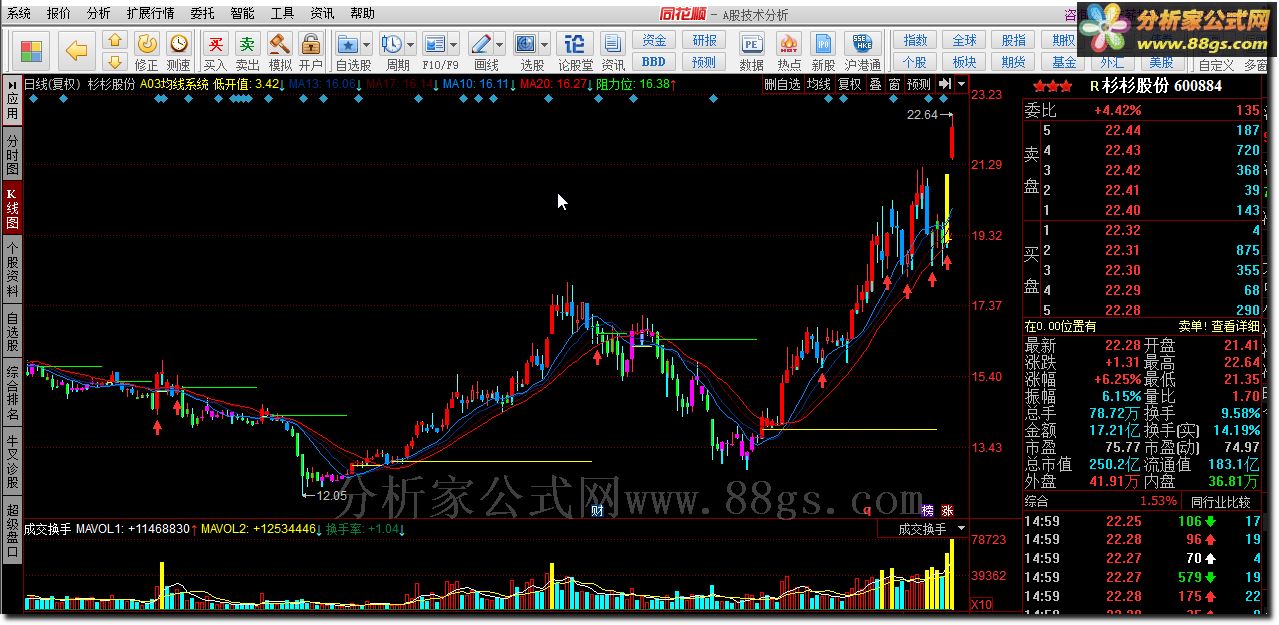Open the 新股 new stocks icon
Image resolution: width=1279 pixels, height=625 pixels.
point(823,43)
